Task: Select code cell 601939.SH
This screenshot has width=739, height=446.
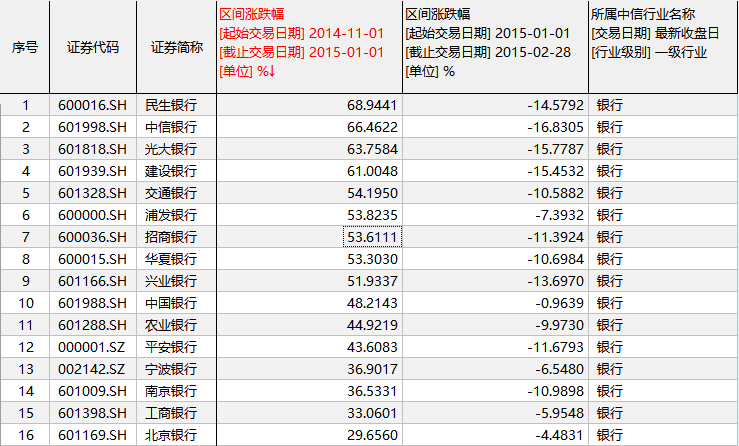Action: 93,171
